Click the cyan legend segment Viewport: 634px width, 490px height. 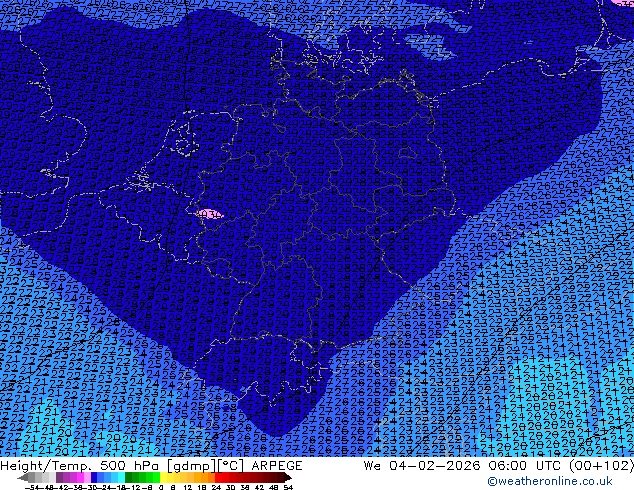point(121,478)
